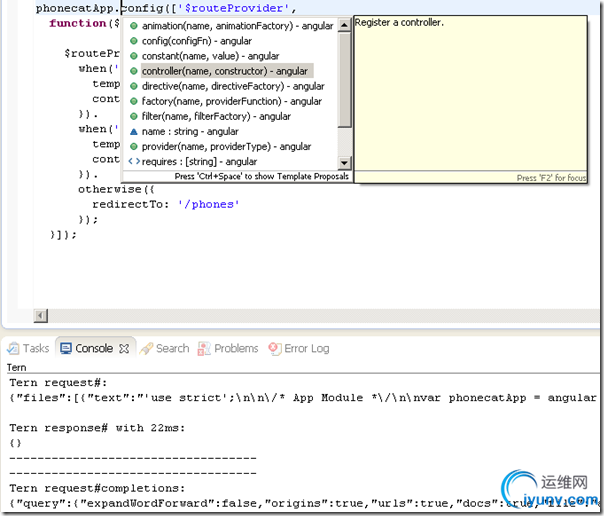604x516 pixels.
Task: Click proposal list scroll down arrow
Action: tap(344, 163)
